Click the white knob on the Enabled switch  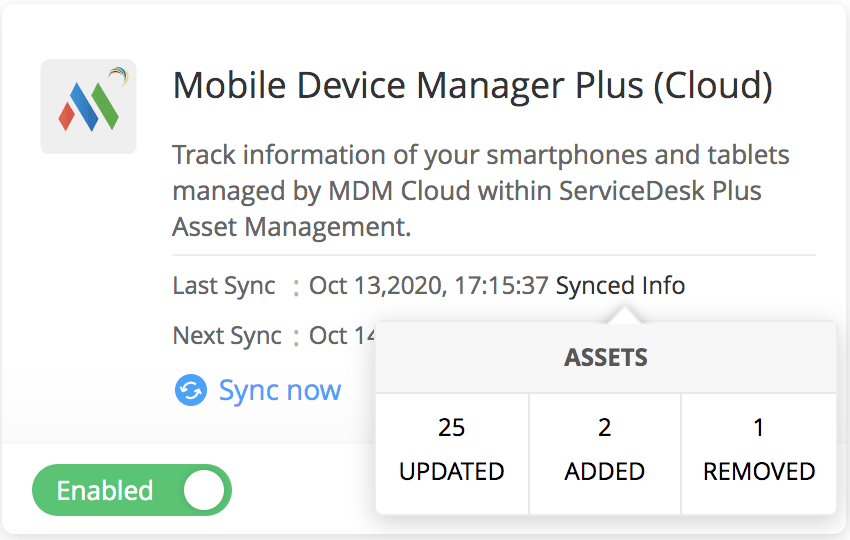(204, 491)
